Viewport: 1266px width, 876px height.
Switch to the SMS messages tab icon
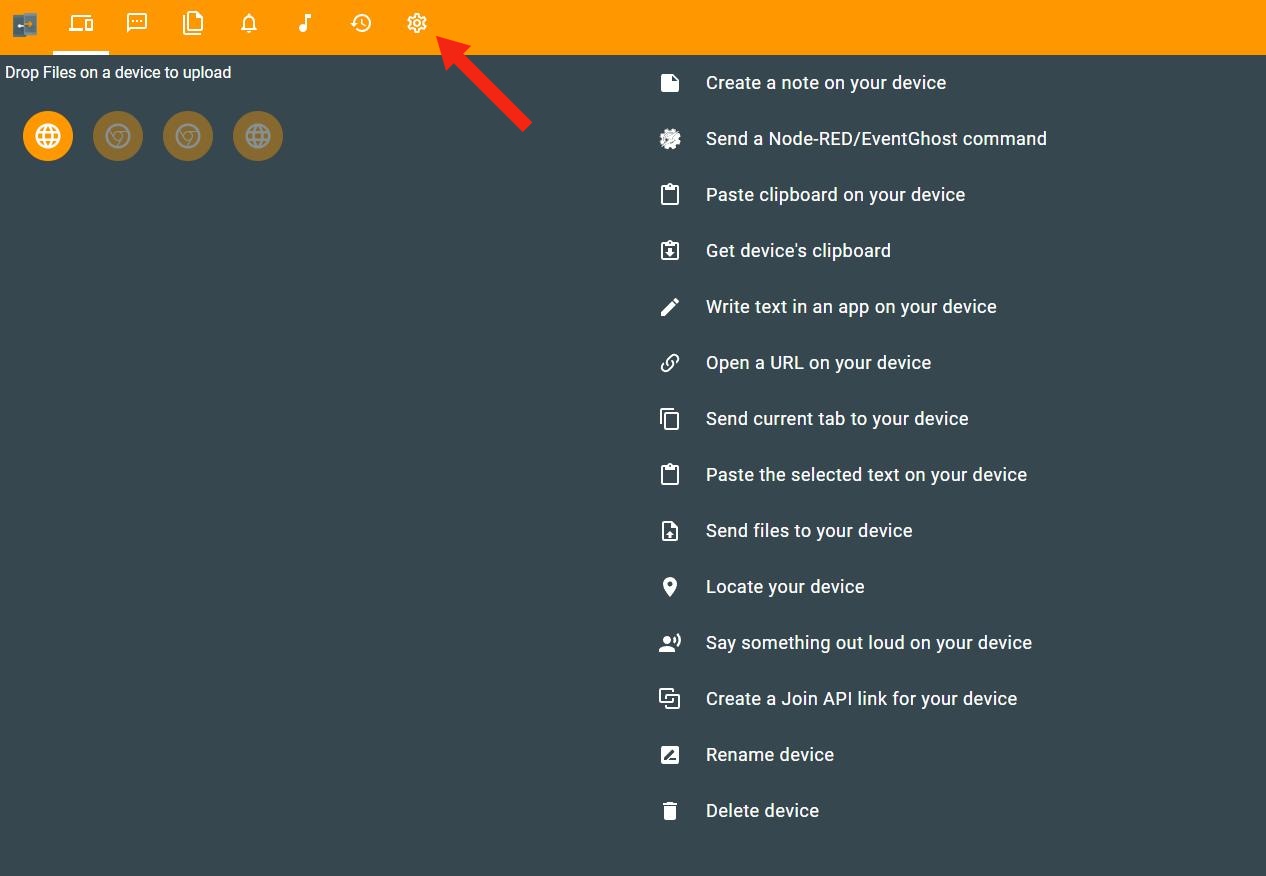(137, 23)
